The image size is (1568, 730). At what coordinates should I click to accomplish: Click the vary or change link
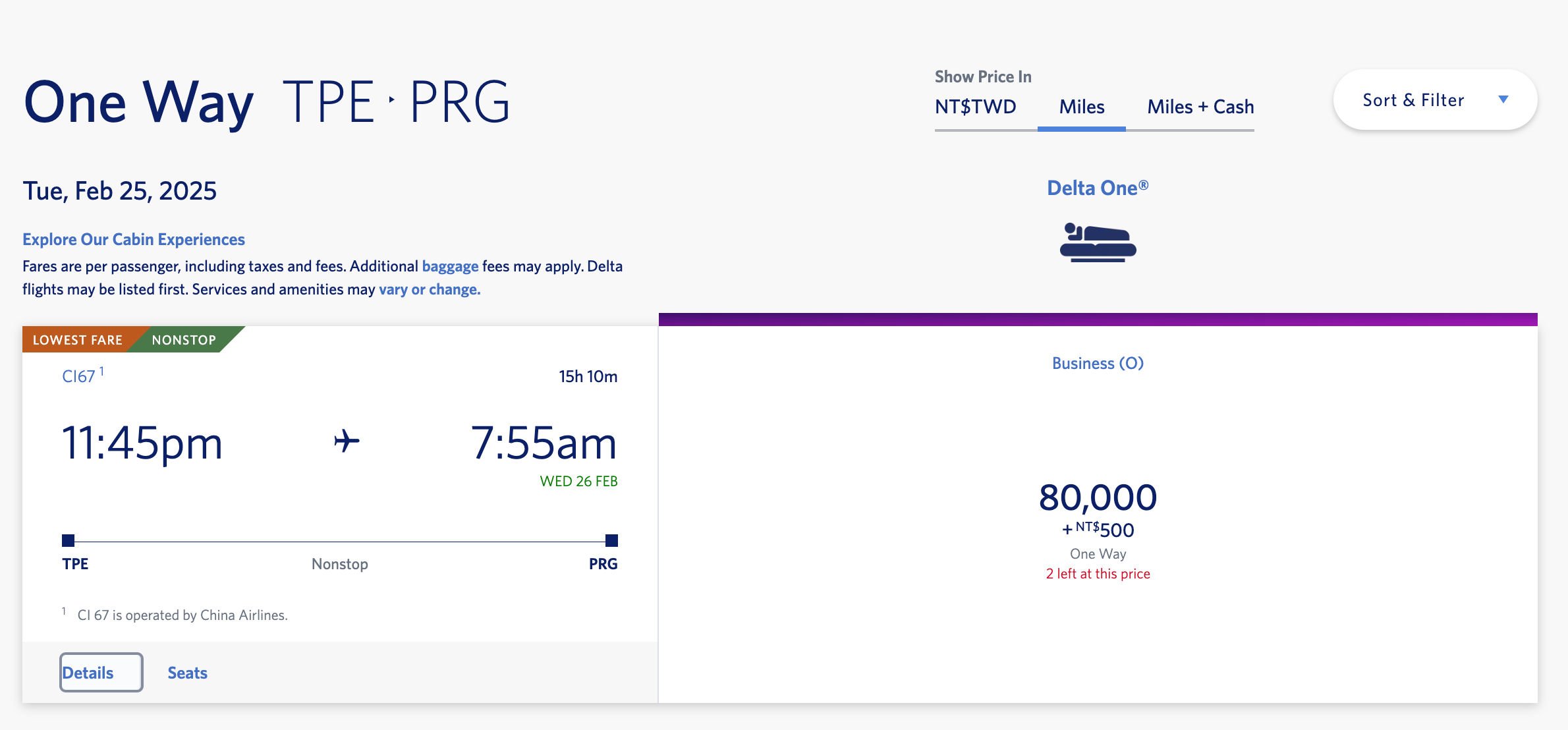(x=430, y=289)
